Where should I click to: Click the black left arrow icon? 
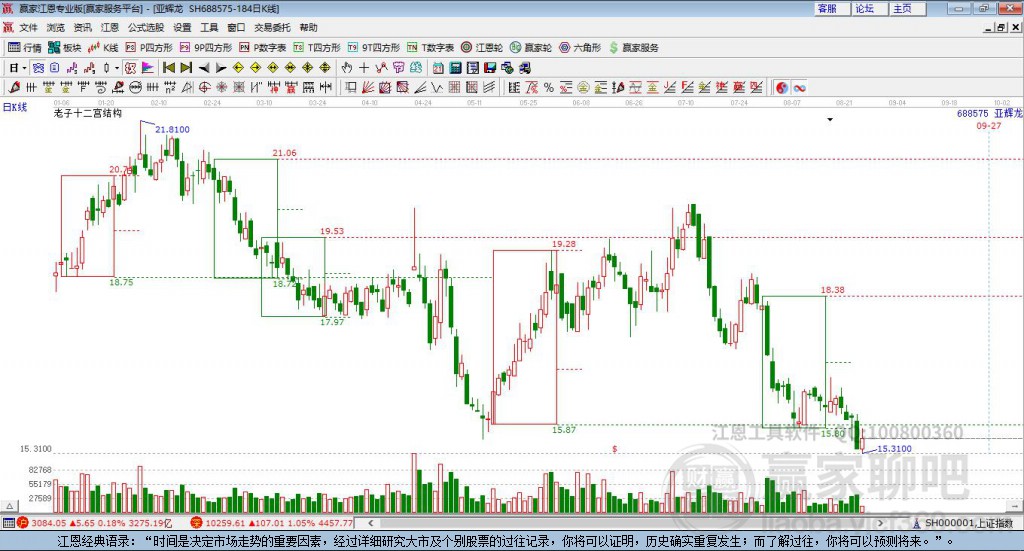click(x=204, y=68)
